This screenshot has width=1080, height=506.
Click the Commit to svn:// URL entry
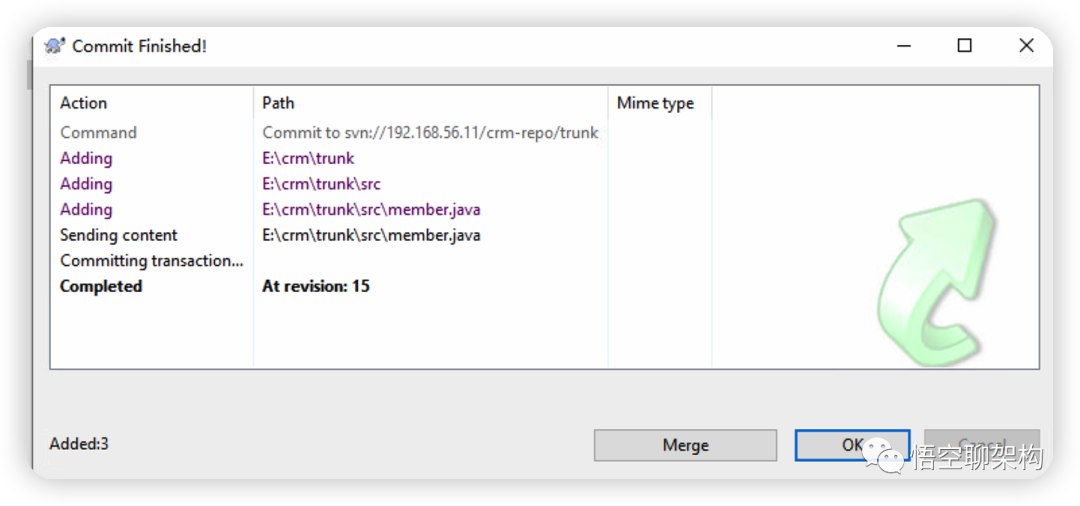click(430, 133)
